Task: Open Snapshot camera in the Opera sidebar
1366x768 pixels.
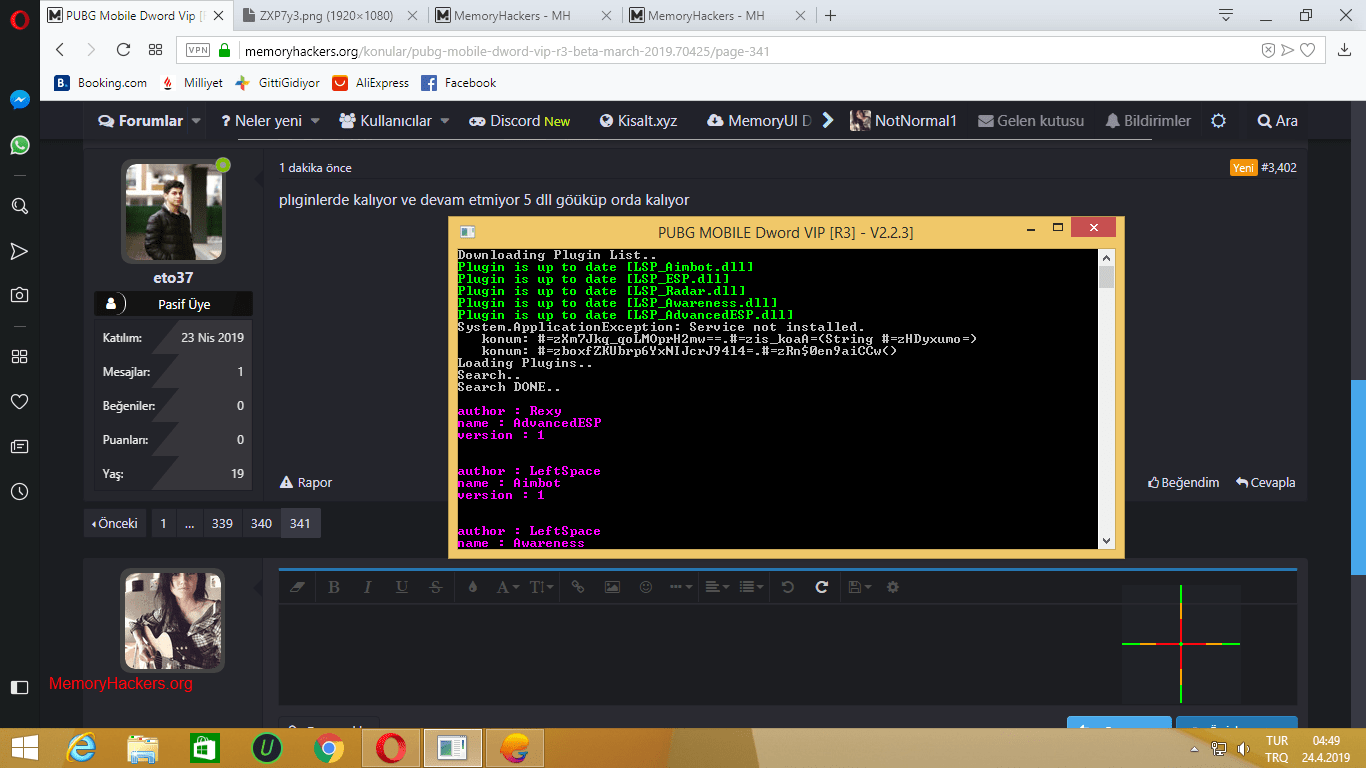Action: click(x=20, y=294)
